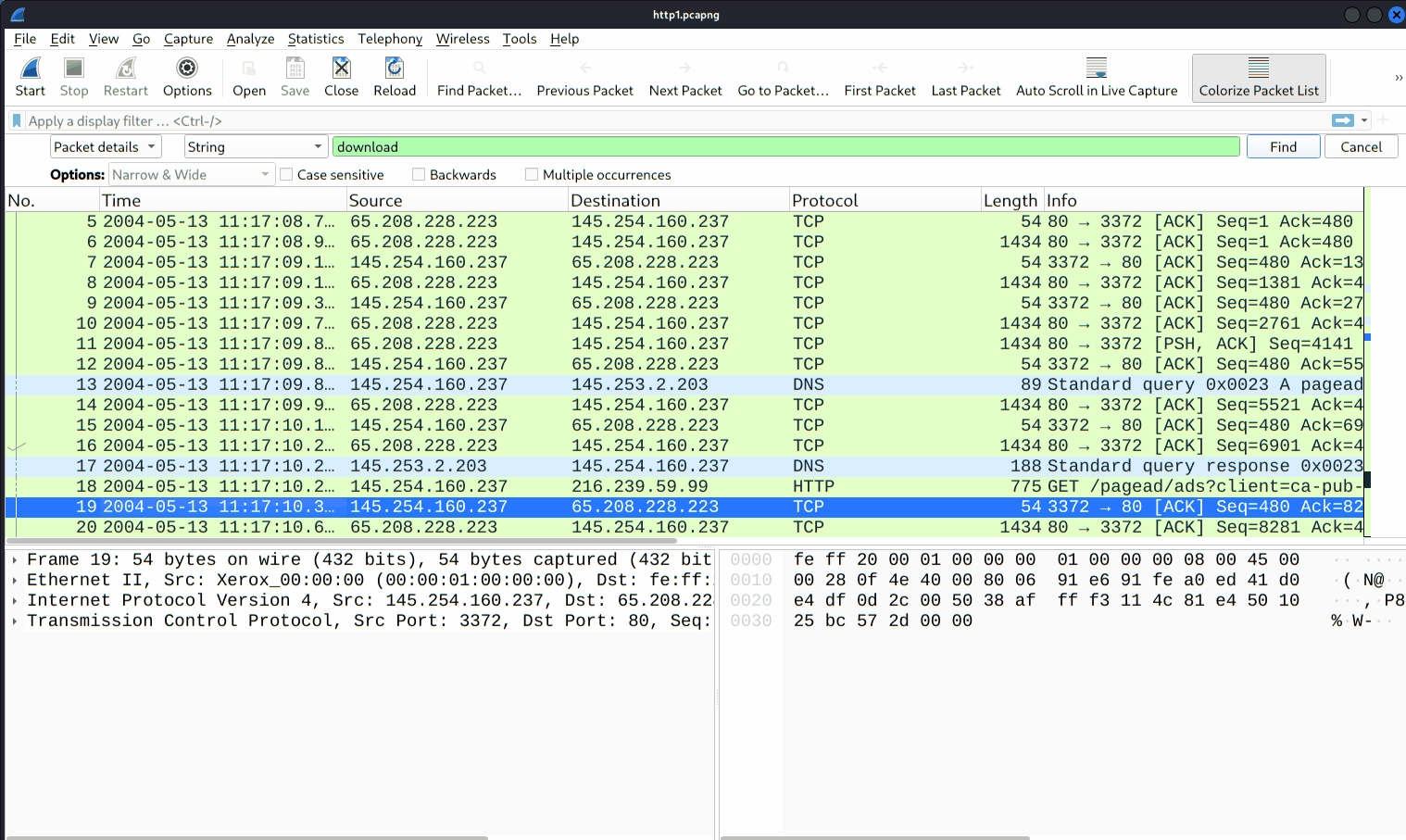Enable Multiple occurrences checkbox
Image resolution: width=1406 pixels, height=840 pixels.
pyautogui.click(x=532, y=175)
